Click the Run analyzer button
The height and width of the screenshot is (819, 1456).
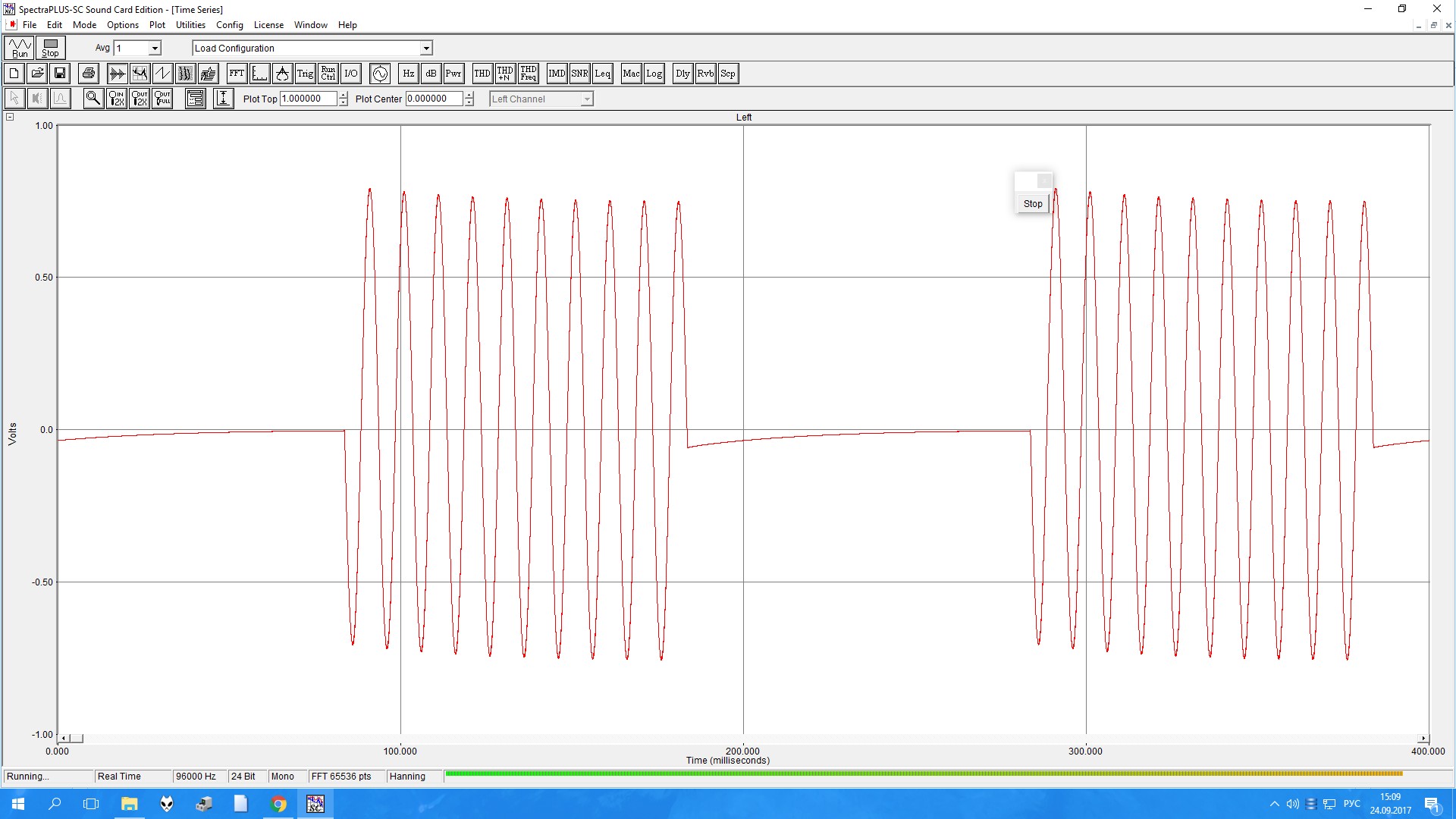(19, 48)
